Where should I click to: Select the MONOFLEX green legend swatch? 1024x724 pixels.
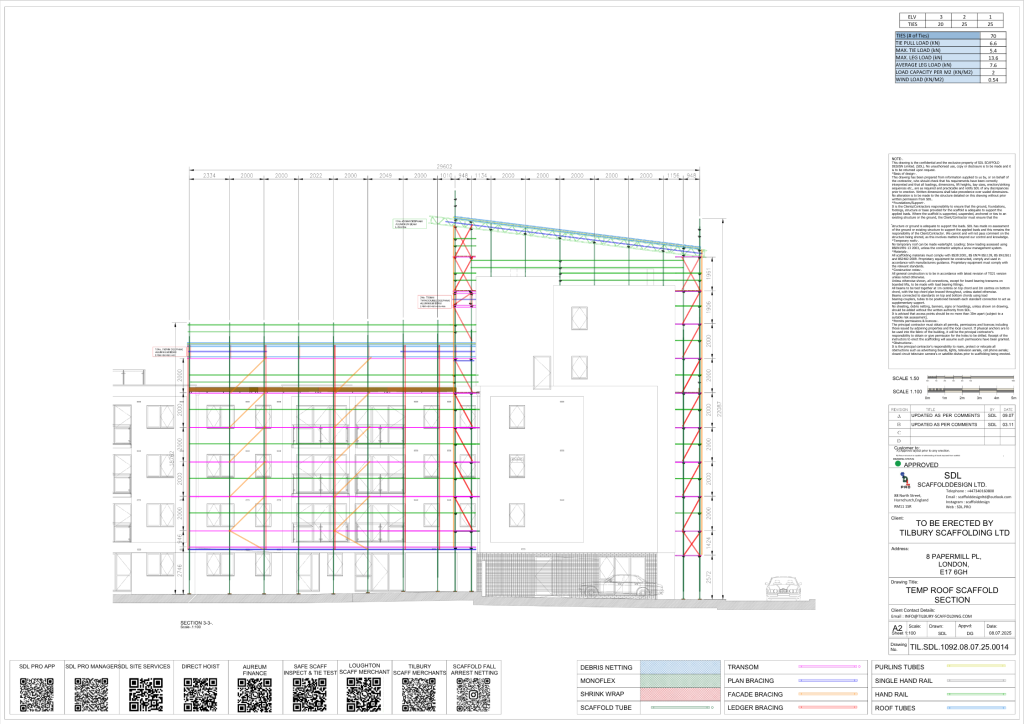[x=679, y=681]
